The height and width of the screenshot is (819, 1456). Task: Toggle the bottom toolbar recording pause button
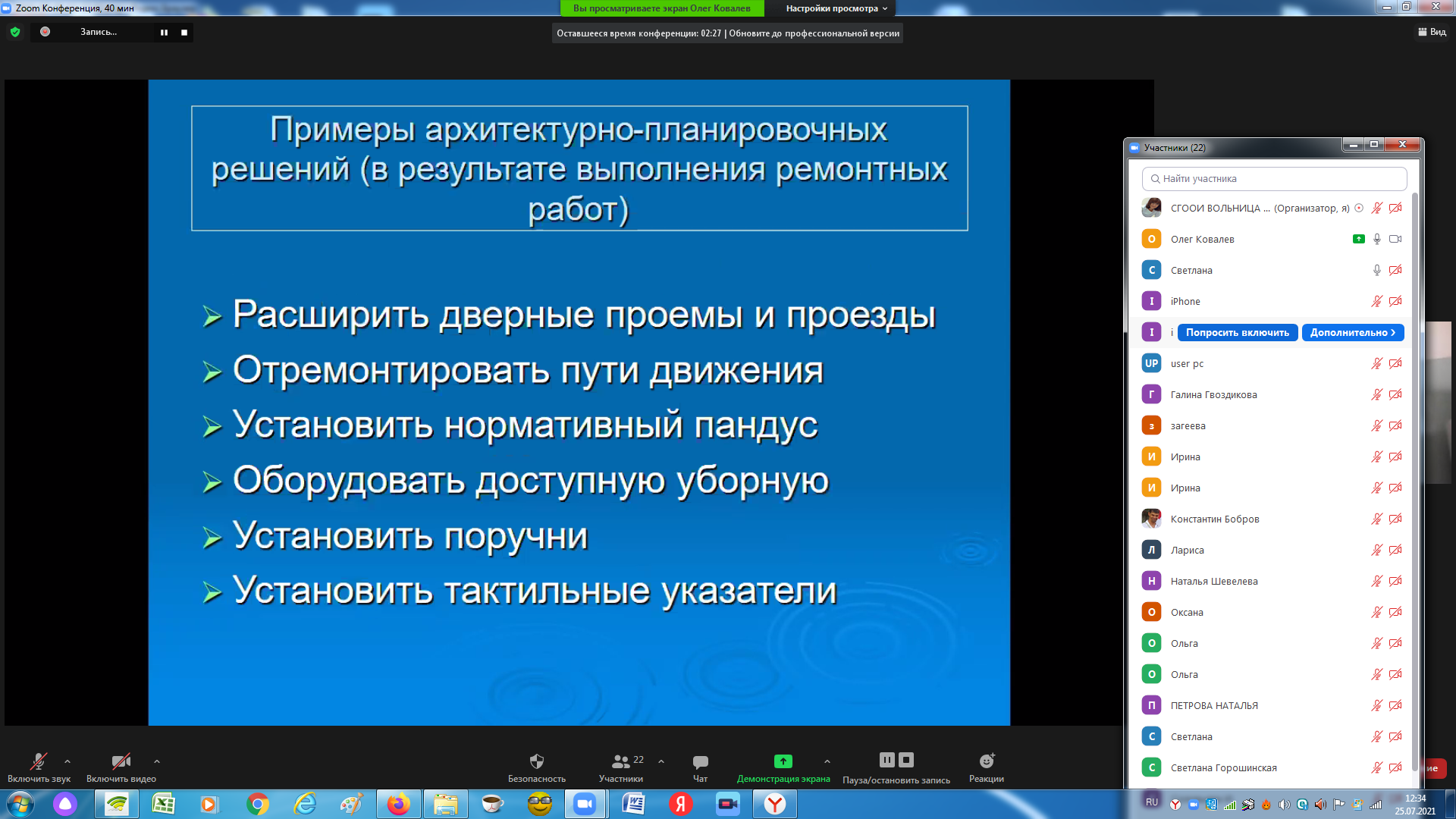point(886,760)
